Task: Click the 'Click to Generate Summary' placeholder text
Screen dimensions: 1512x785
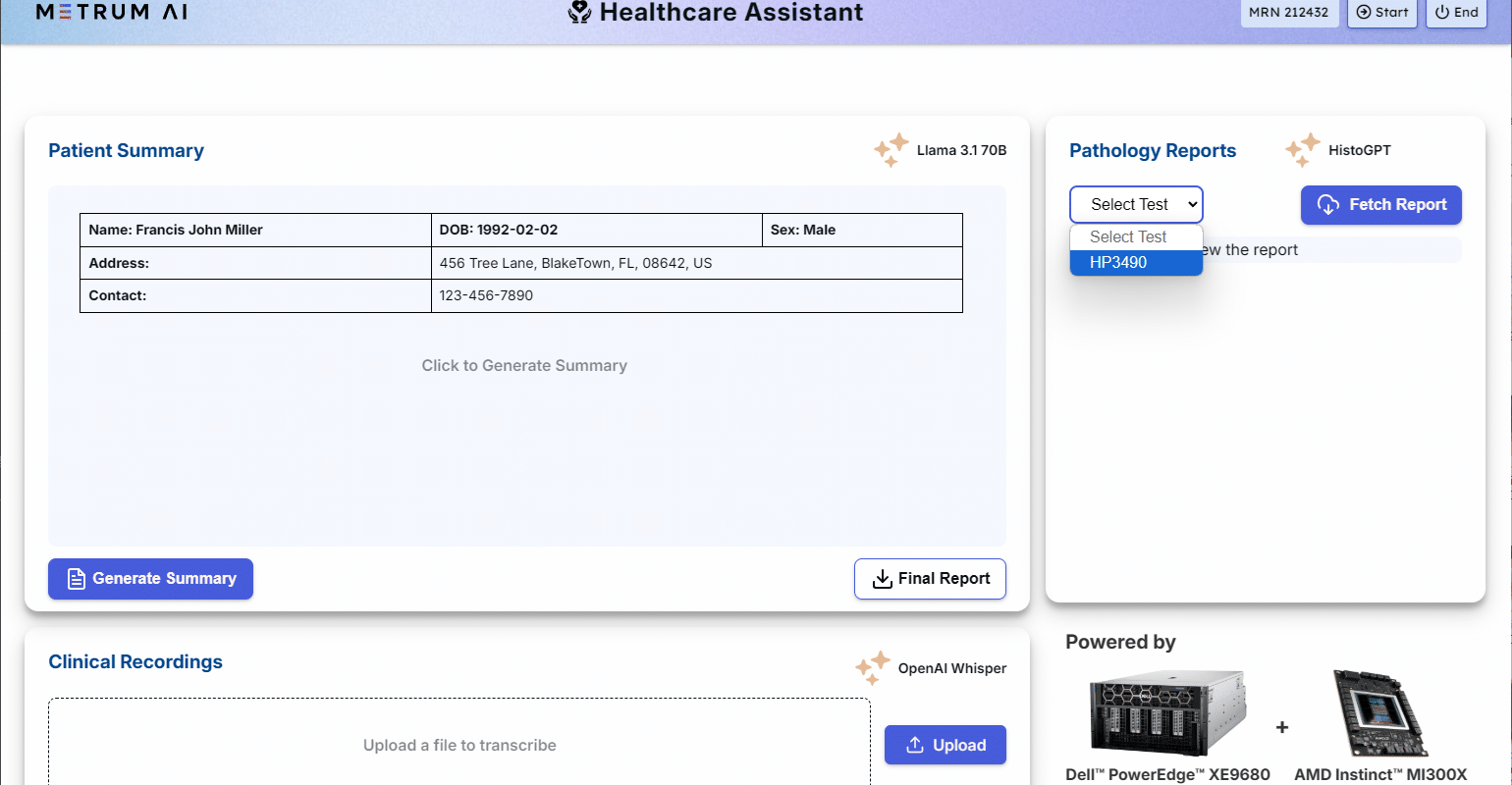Action: [524, 365]
